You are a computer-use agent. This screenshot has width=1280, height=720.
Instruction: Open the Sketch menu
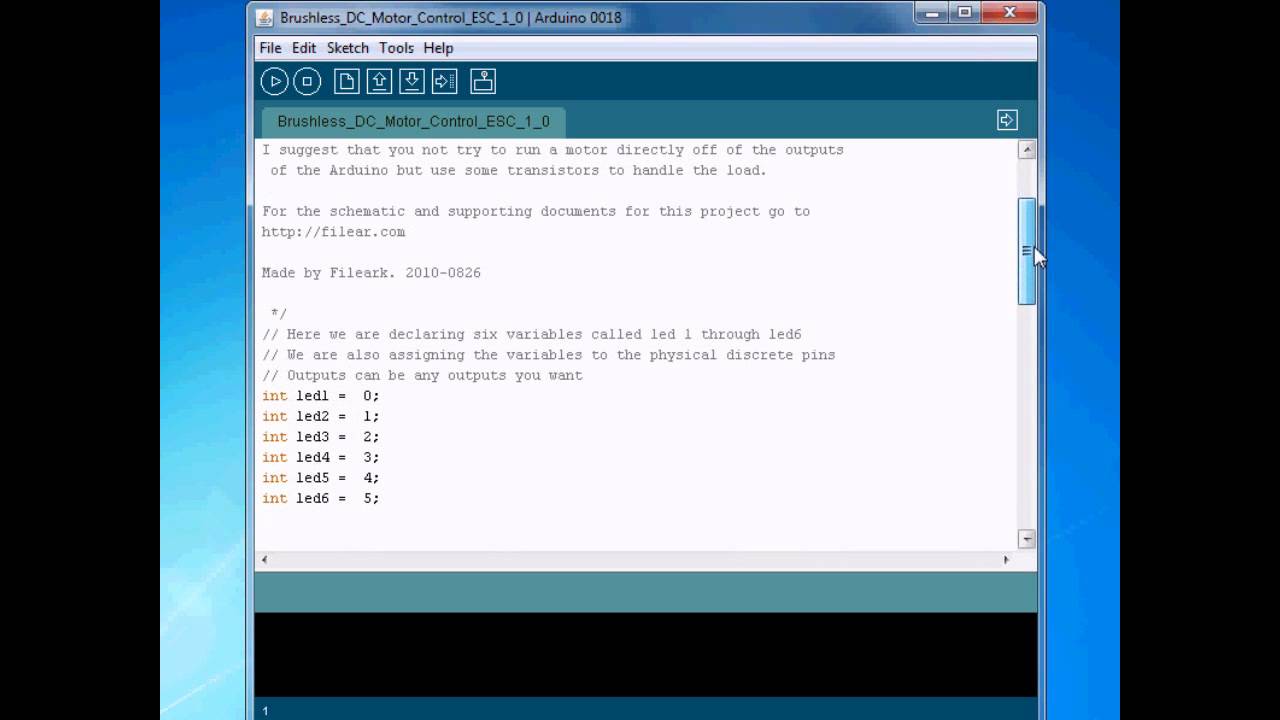pos(348,48)
